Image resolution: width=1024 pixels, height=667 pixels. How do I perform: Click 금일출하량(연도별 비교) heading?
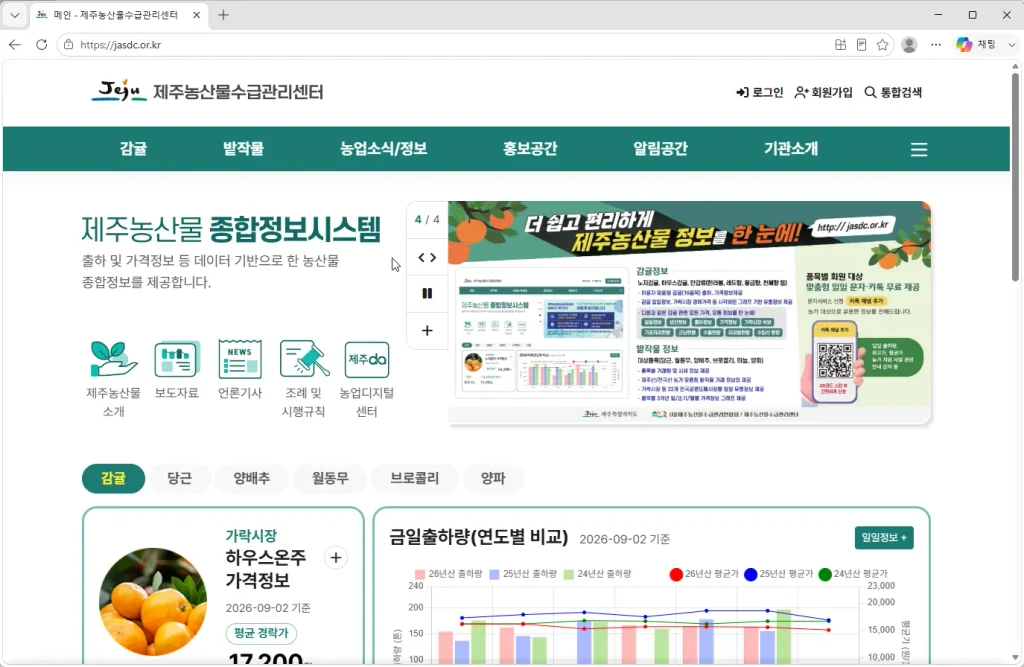tap(479, 537)
